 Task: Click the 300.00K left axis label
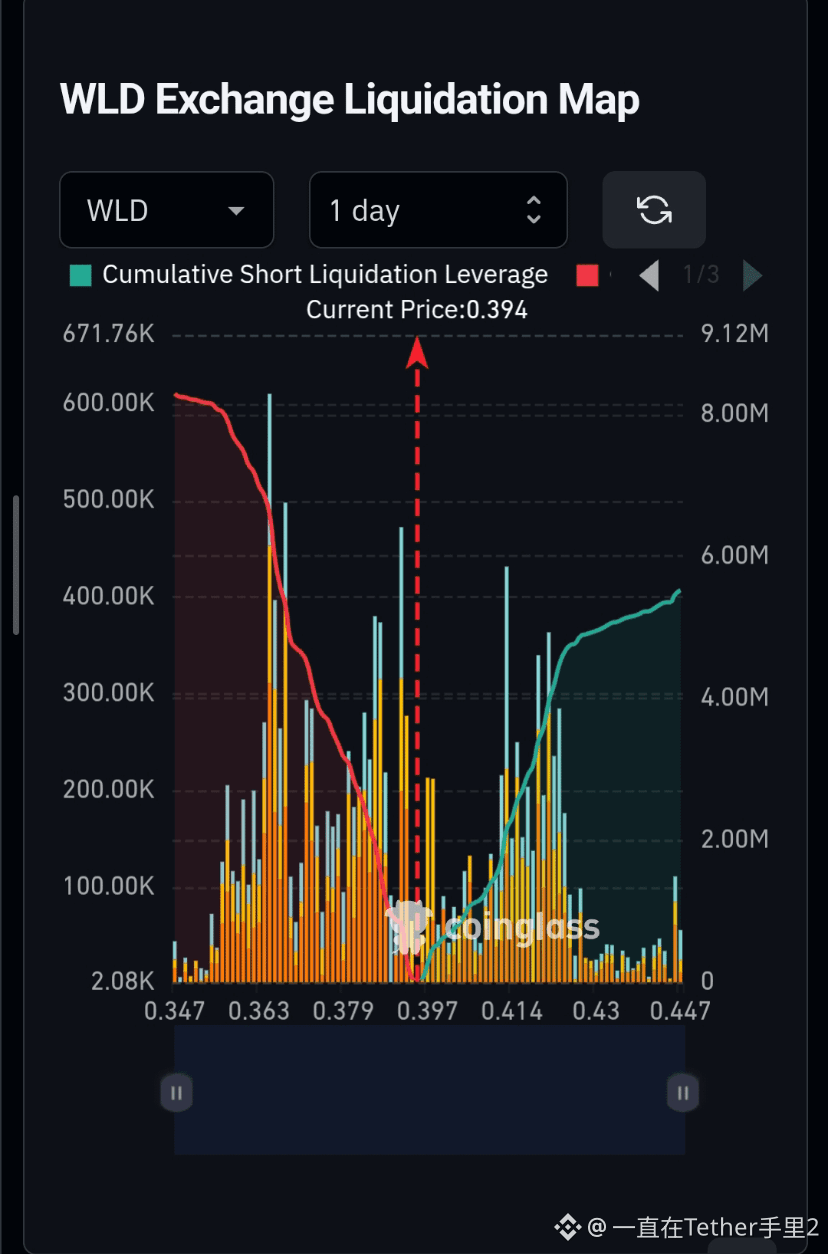click(109, 693)
